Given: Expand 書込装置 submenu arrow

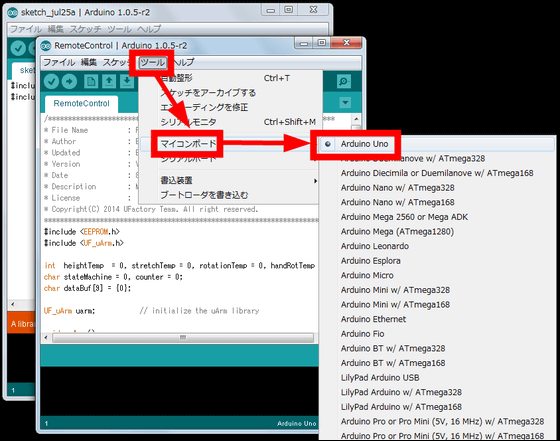Looking at the screenshot, I should point(315,181).
